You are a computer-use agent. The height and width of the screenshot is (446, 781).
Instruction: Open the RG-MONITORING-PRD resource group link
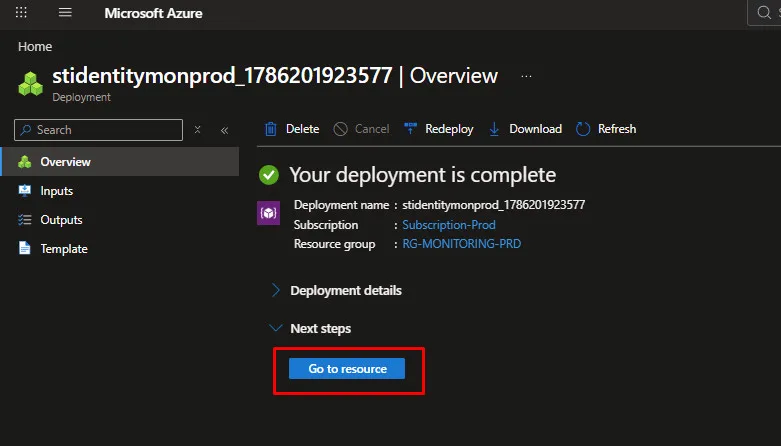462,244
